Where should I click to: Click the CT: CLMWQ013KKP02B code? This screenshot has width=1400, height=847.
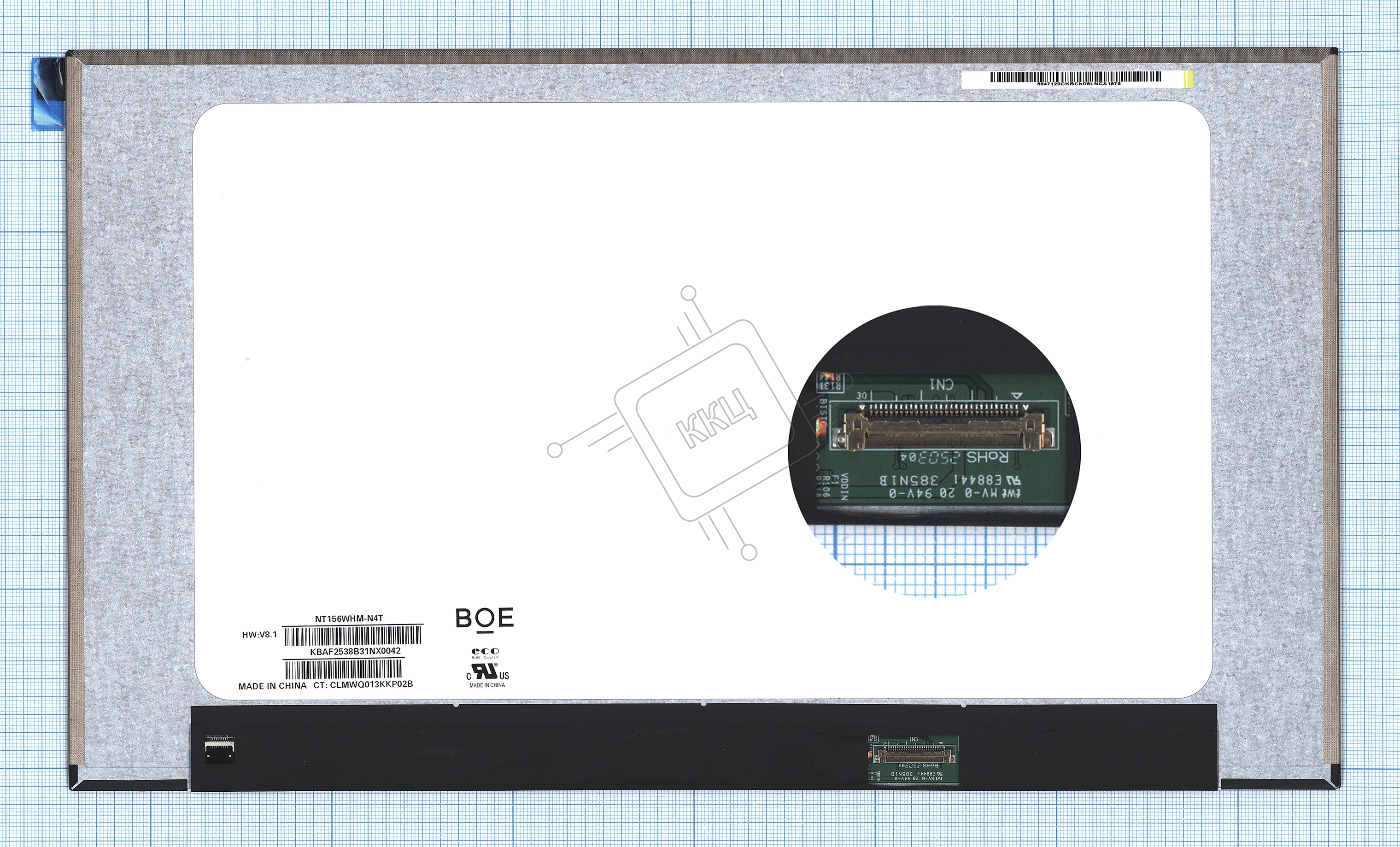point(363,684)
